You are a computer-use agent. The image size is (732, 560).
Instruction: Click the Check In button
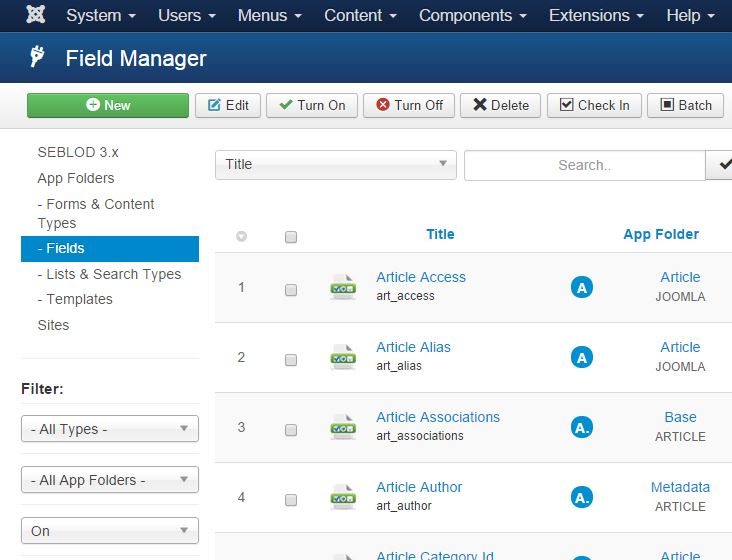[x=594, y=105]
